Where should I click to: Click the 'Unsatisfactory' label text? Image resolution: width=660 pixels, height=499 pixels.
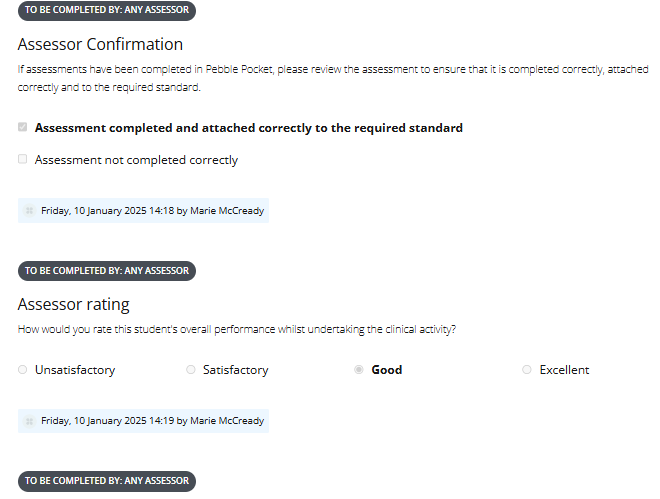pyautogui.click(x=75, y=370)
